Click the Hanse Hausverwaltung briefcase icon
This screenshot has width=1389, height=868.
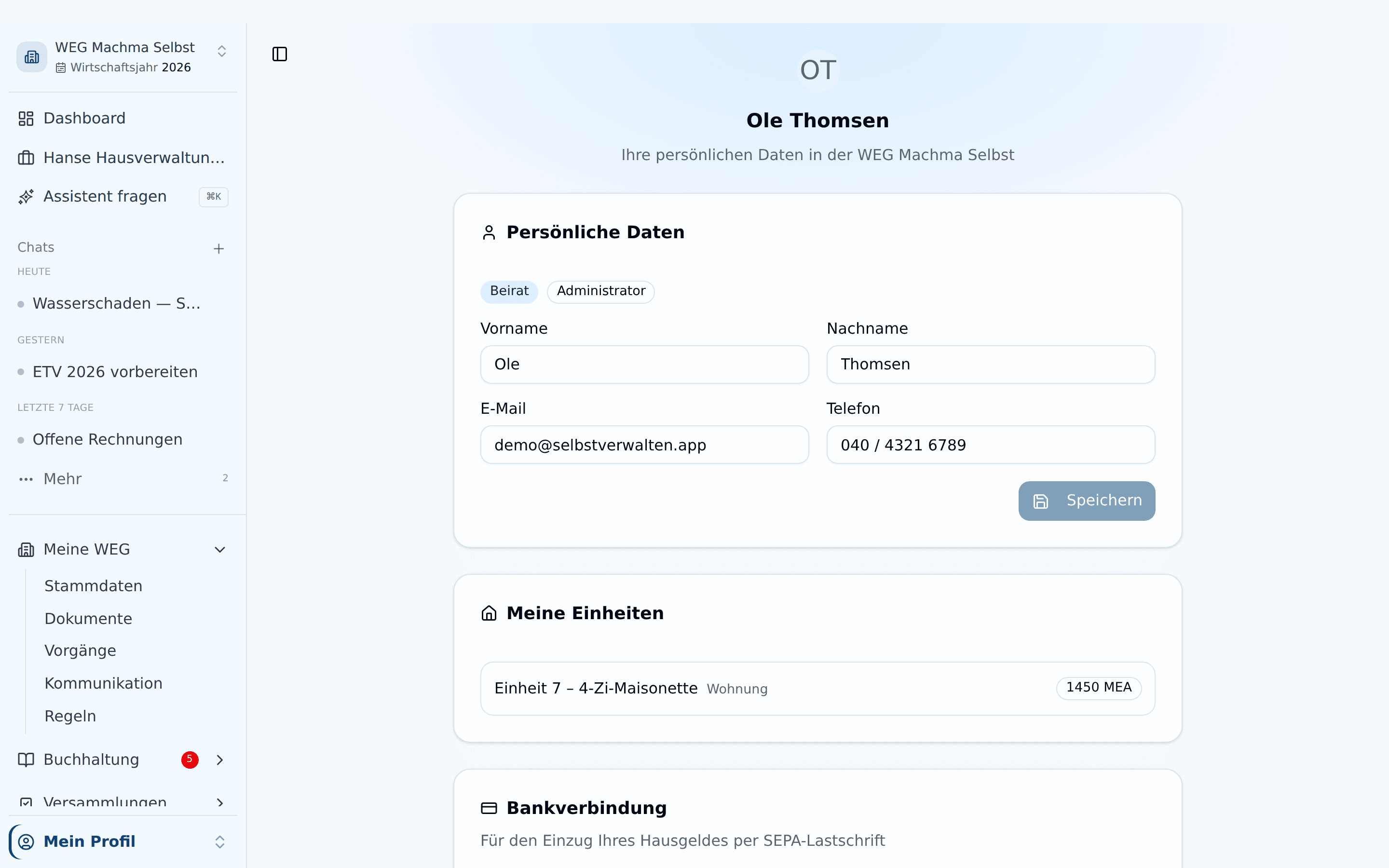26,157
